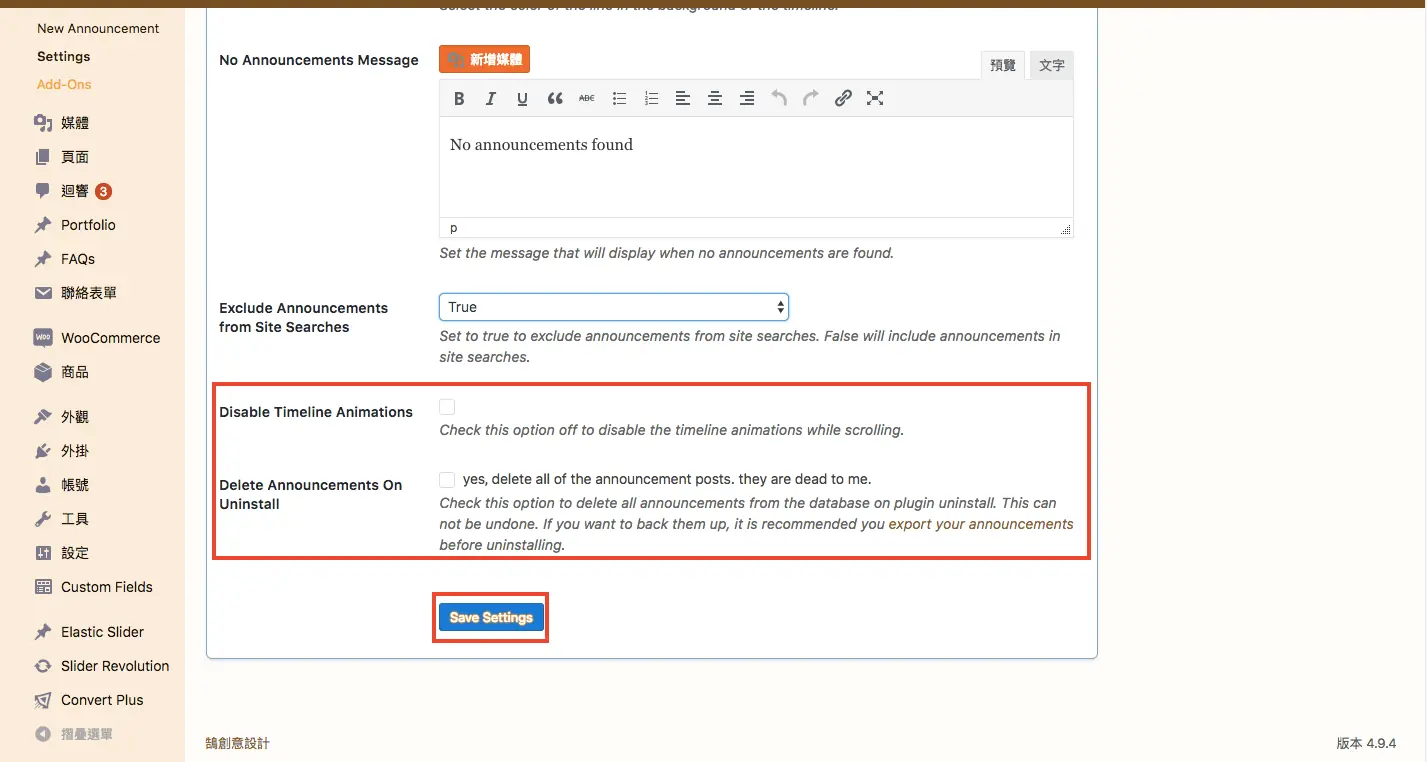
Task: Toggle strikethrough formatting
Action: pyautogui.click(x=587, y=98)
